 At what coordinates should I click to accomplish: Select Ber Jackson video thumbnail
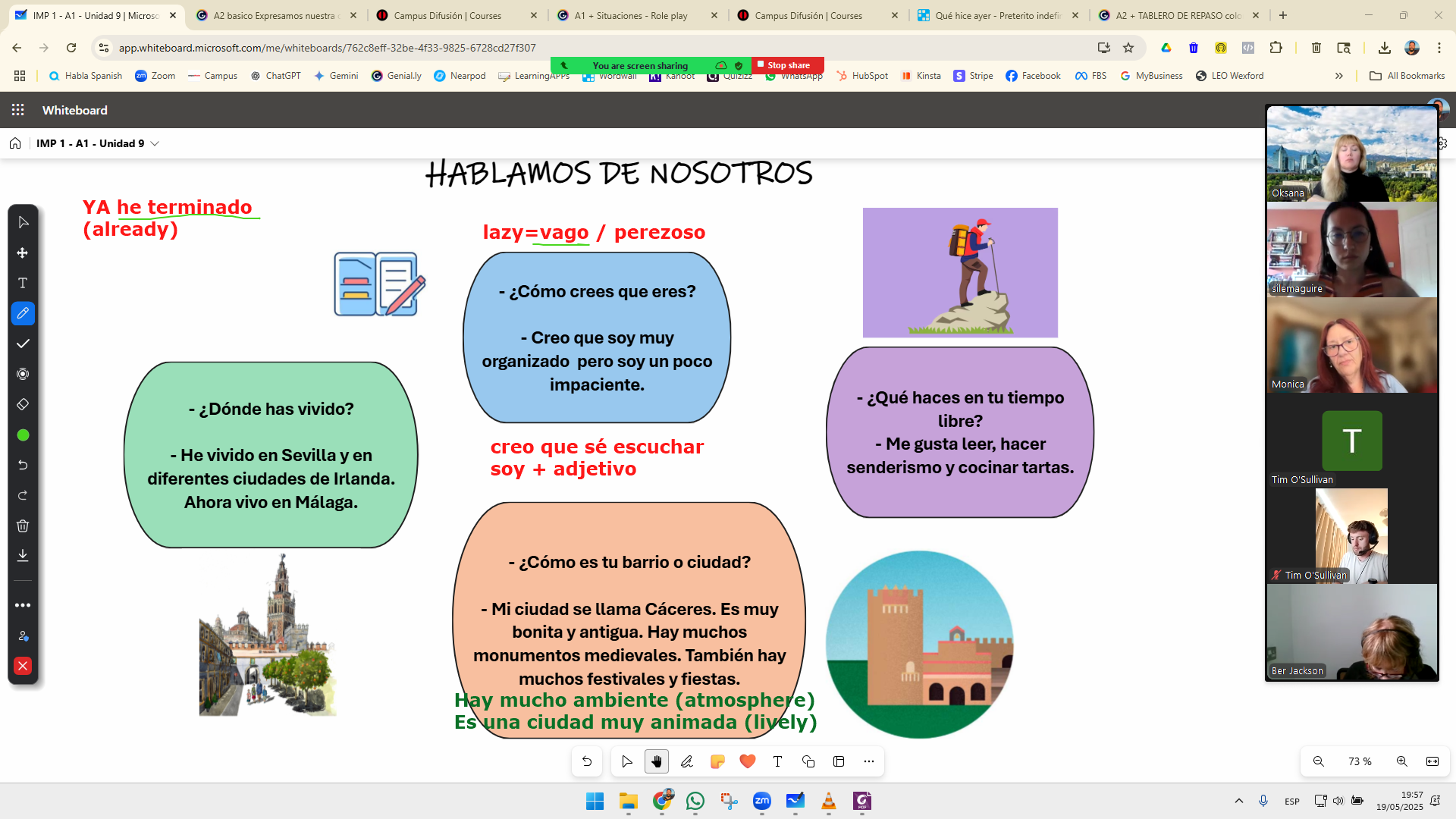click(1351, 632)
